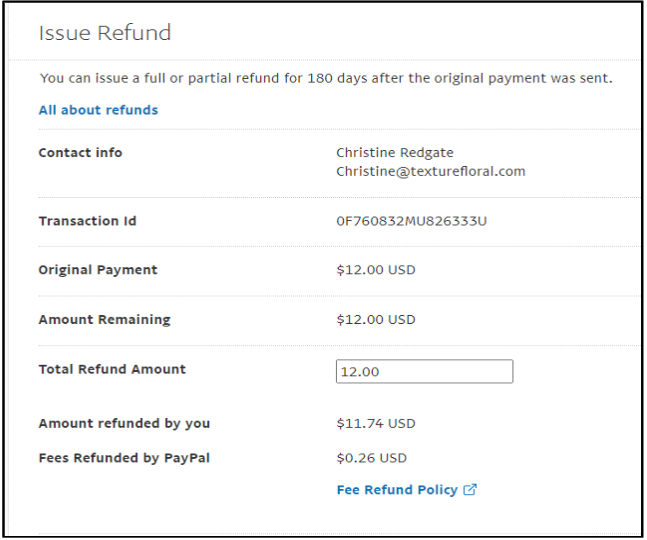Click the Fees Refunded by PayPal label
The height and width of the screenshot is (540, 647).
click(124, 458)
